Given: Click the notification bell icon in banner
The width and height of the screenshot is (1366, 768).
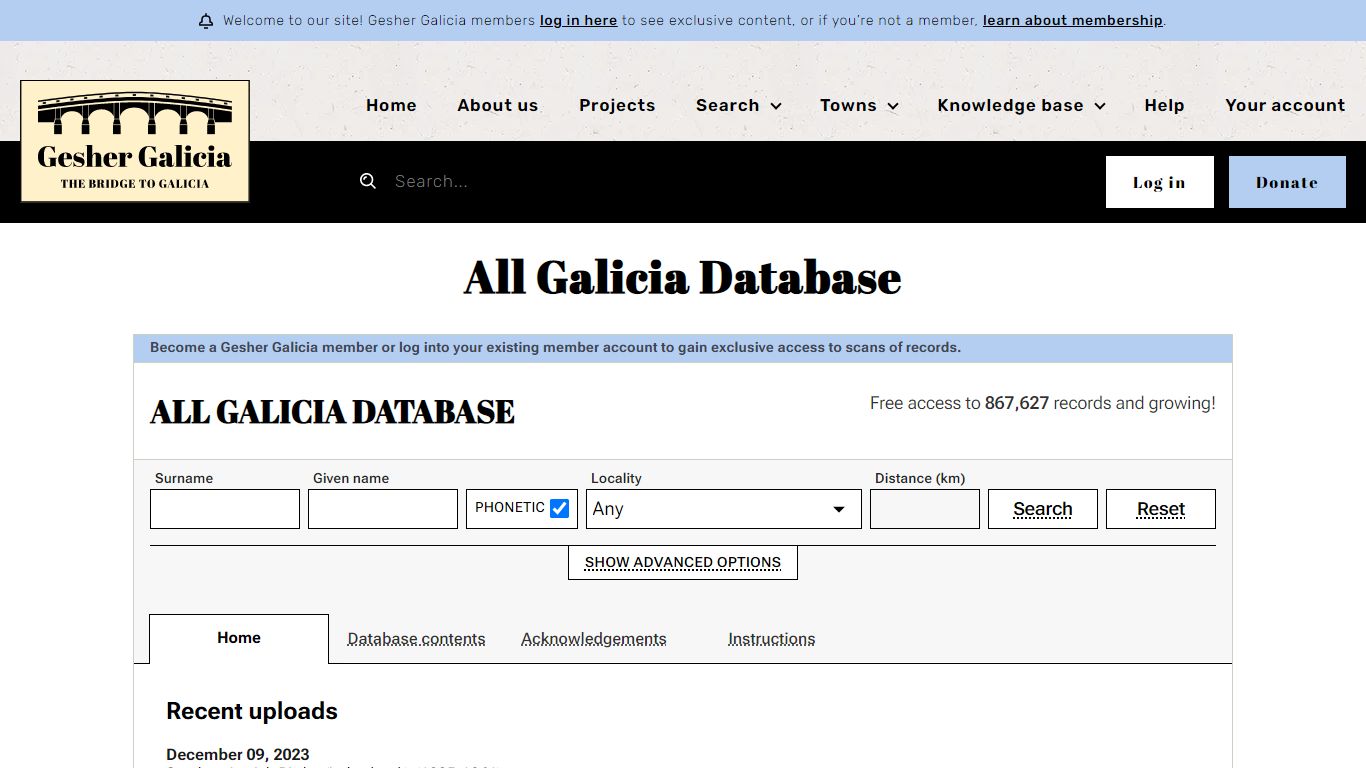Looking at the screenshot, I should [x=206, y=21].
